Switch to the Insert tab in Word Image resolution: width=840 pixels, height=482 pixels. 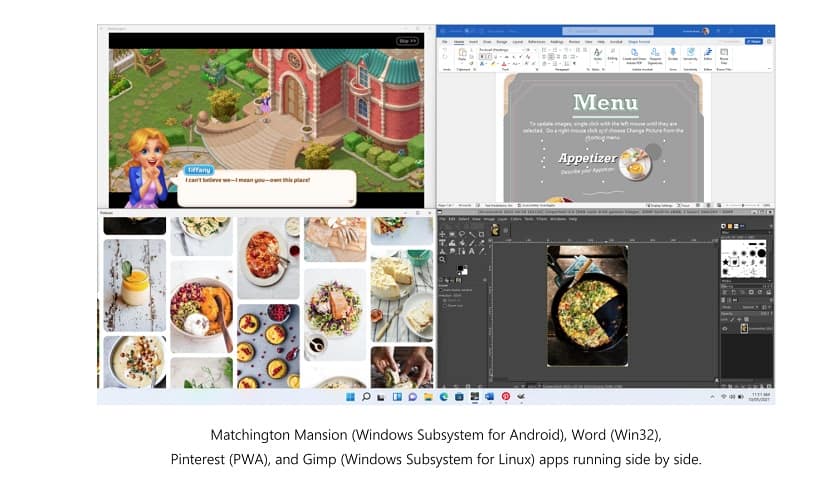(x=473, y=41)
